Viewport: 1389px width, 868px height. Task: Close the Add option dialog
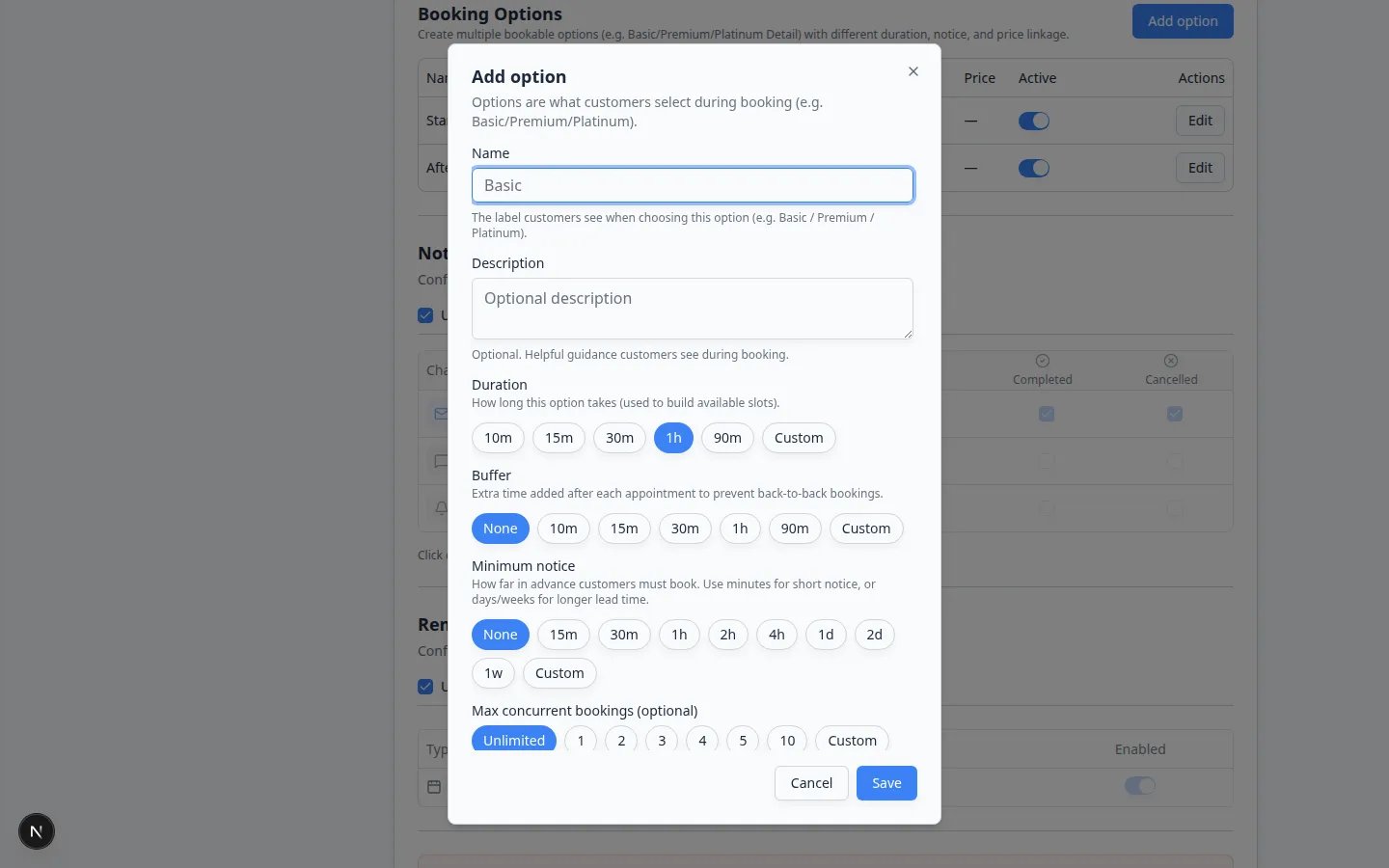click(x=913, y=71)
